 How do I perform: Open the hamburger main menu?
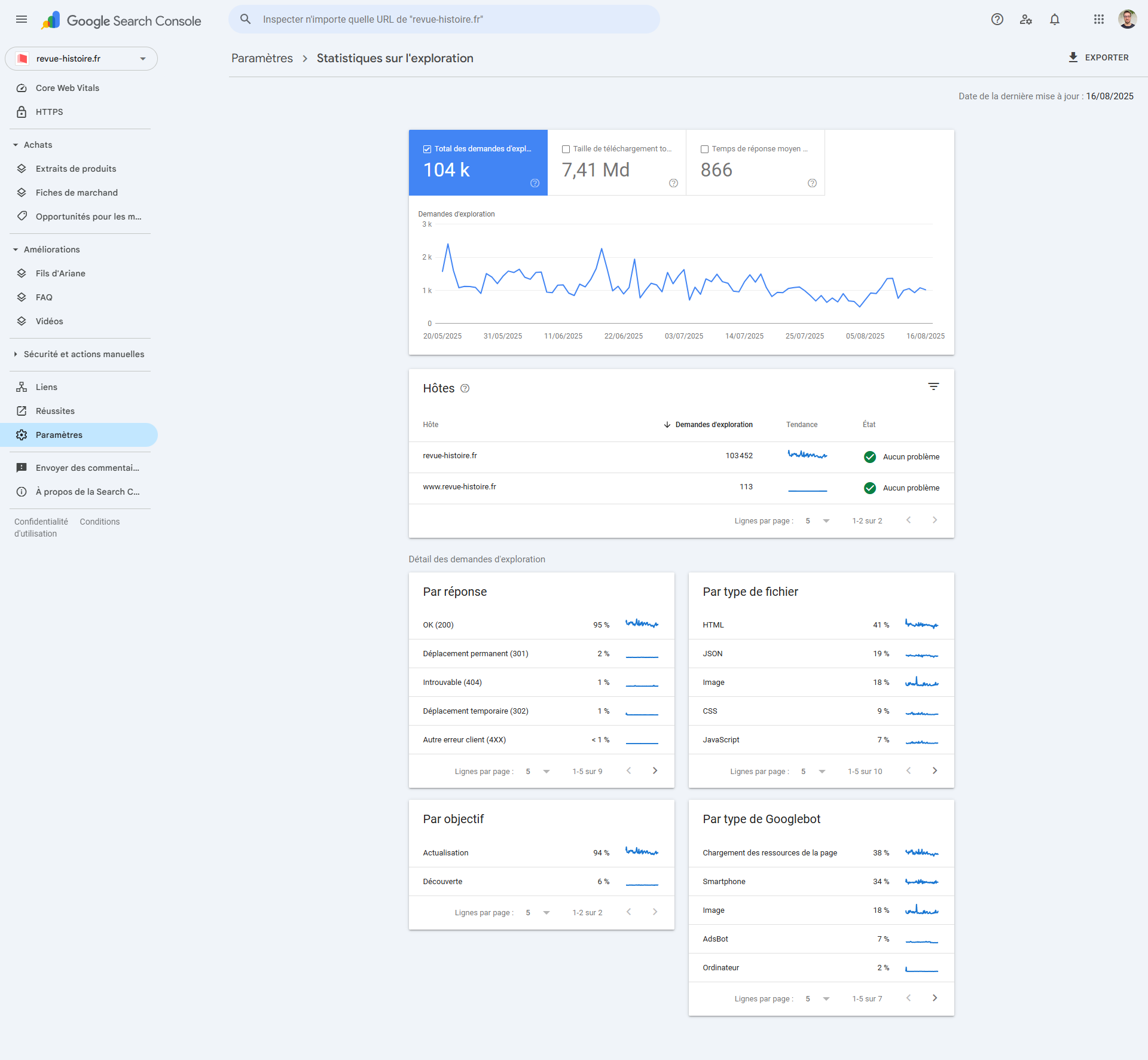point(22,20)
